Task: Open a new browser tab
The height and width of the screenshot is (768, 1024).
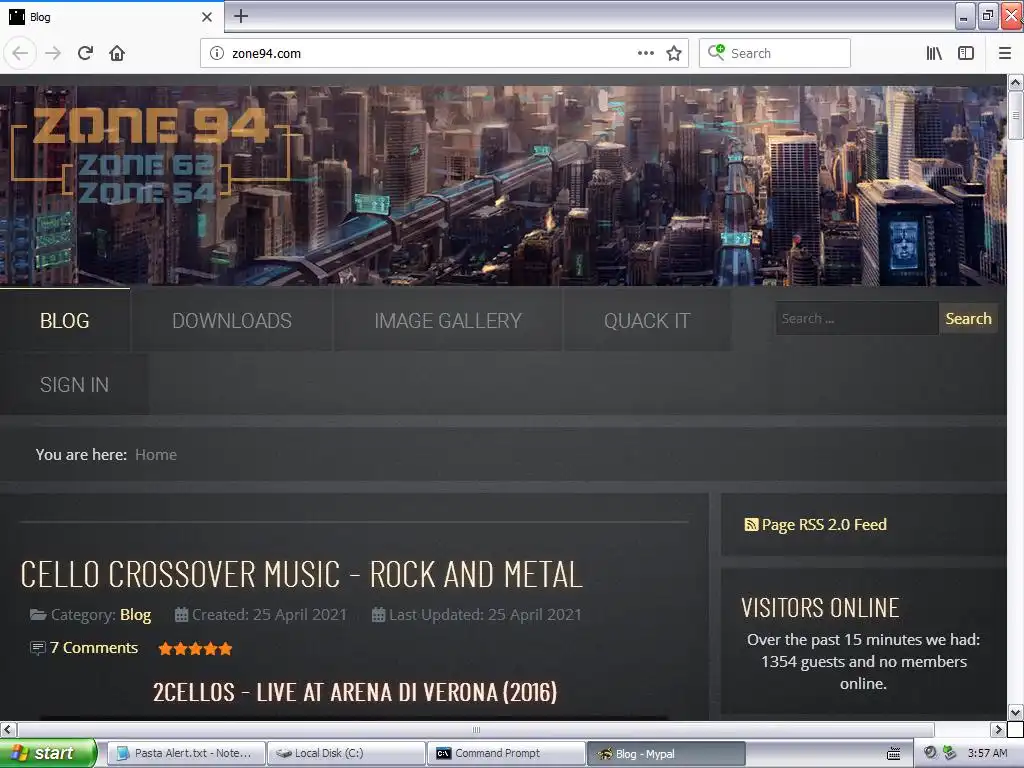Action: tap(241, 16)
